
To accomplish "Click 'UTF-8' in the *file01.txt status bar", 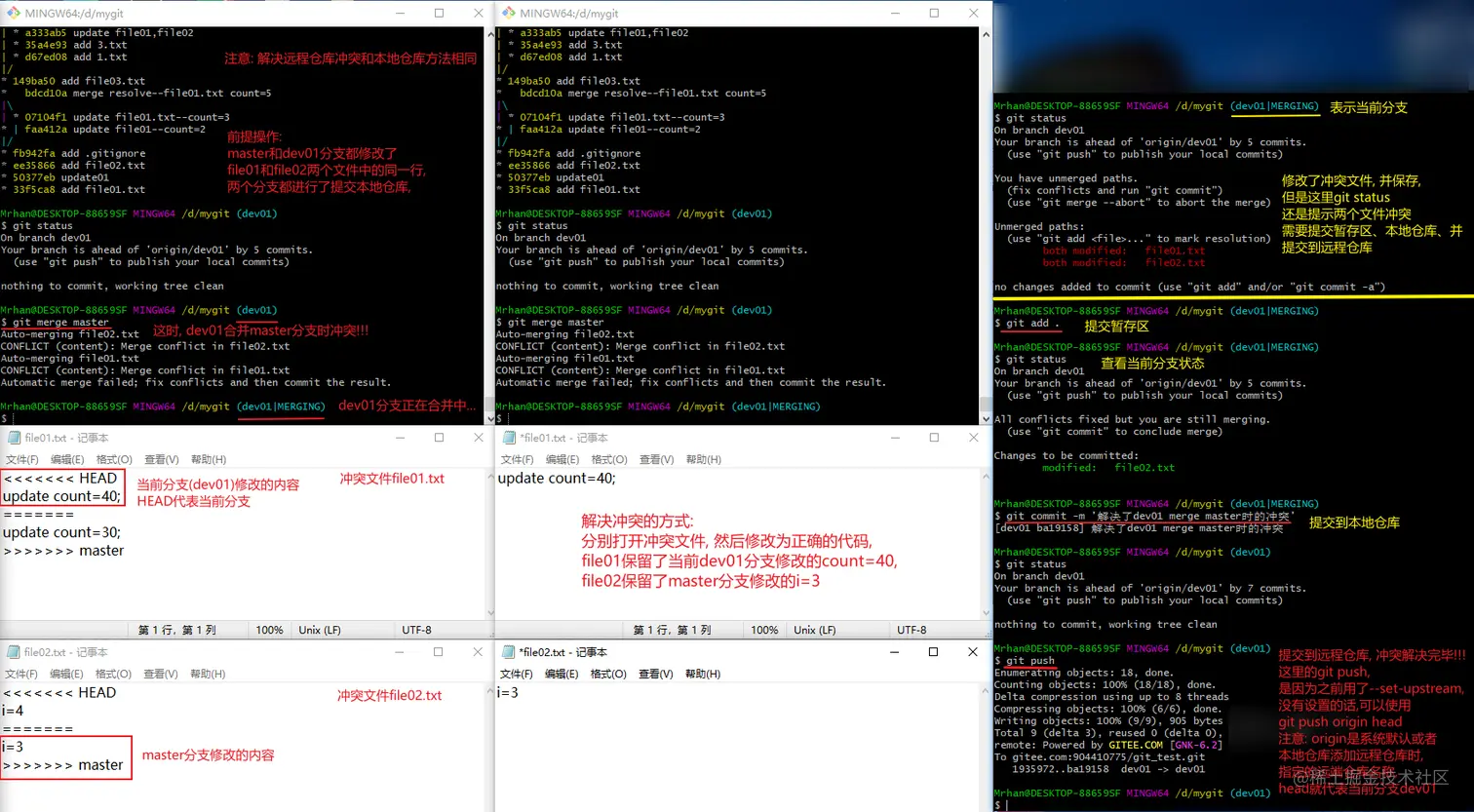I will [x=912, y=630].
